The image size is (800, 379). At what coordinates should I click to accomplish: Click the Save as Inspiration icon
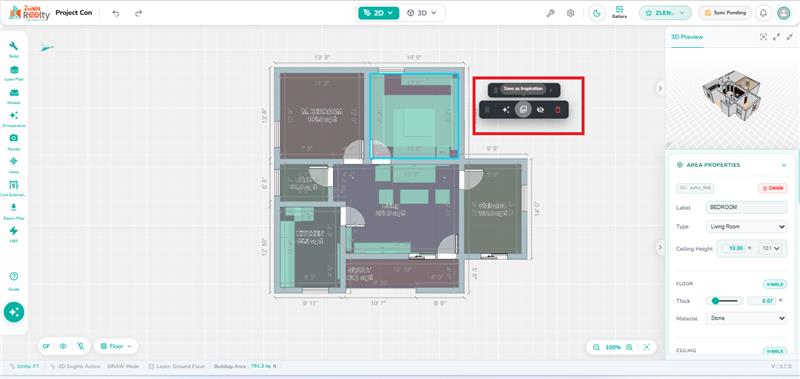523,110
